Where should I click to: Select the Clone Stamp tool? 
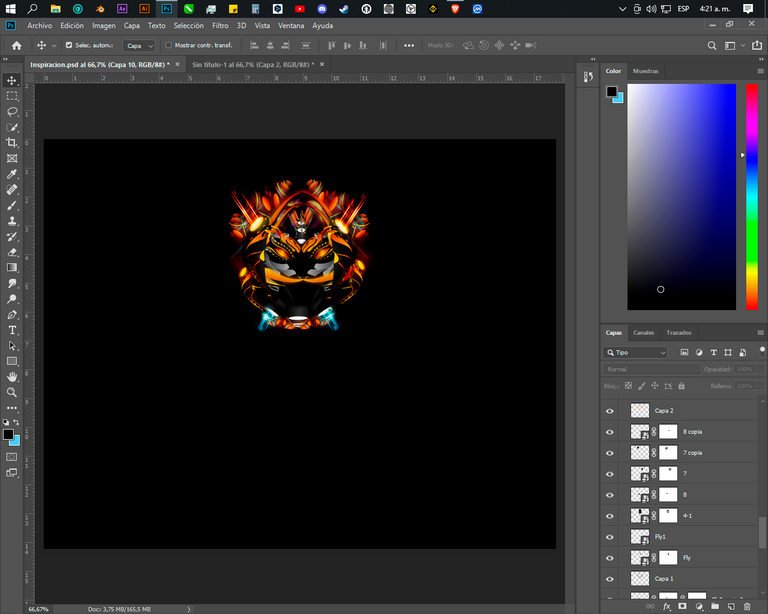[x=12, y=221]
